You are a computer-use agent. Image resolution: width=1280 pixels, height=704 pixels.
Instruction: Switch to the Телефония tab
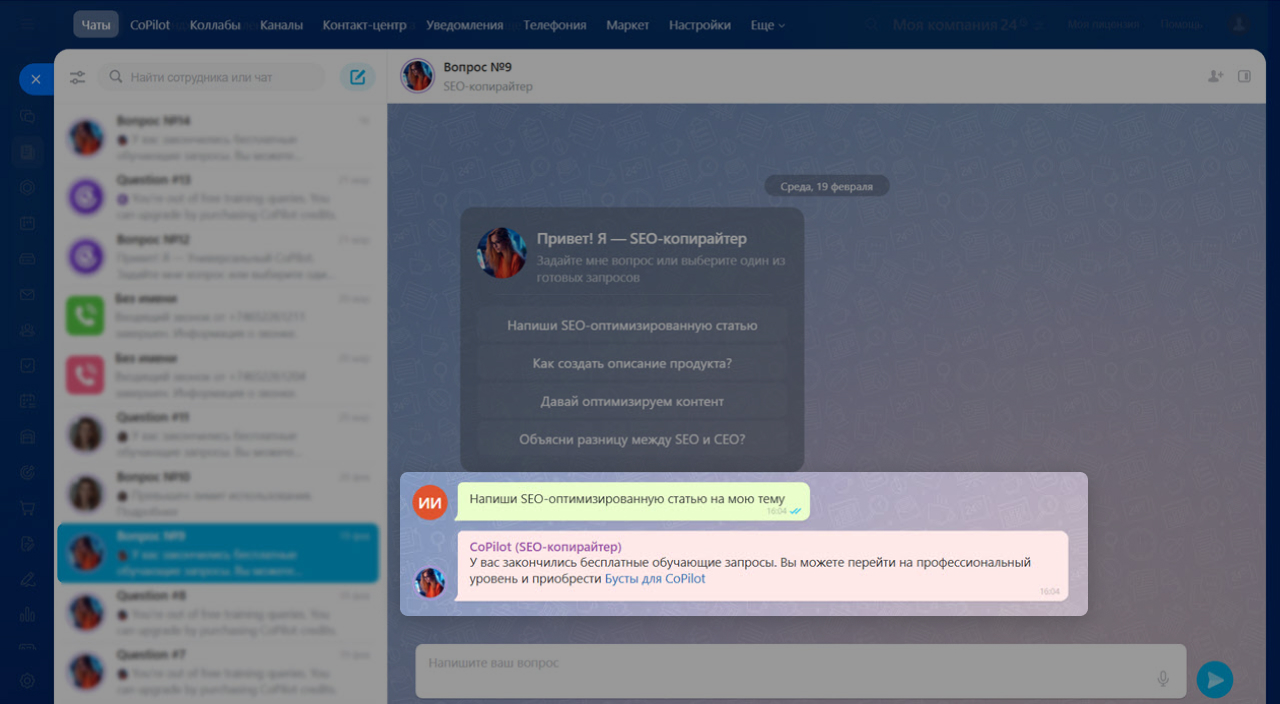coord(555,25)
